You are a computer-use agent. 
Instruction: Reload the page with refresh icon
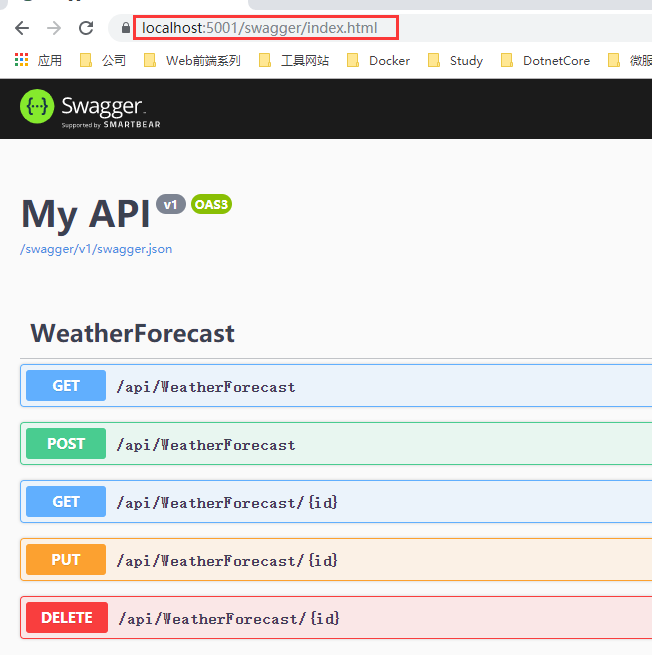(x=86, y=28)
